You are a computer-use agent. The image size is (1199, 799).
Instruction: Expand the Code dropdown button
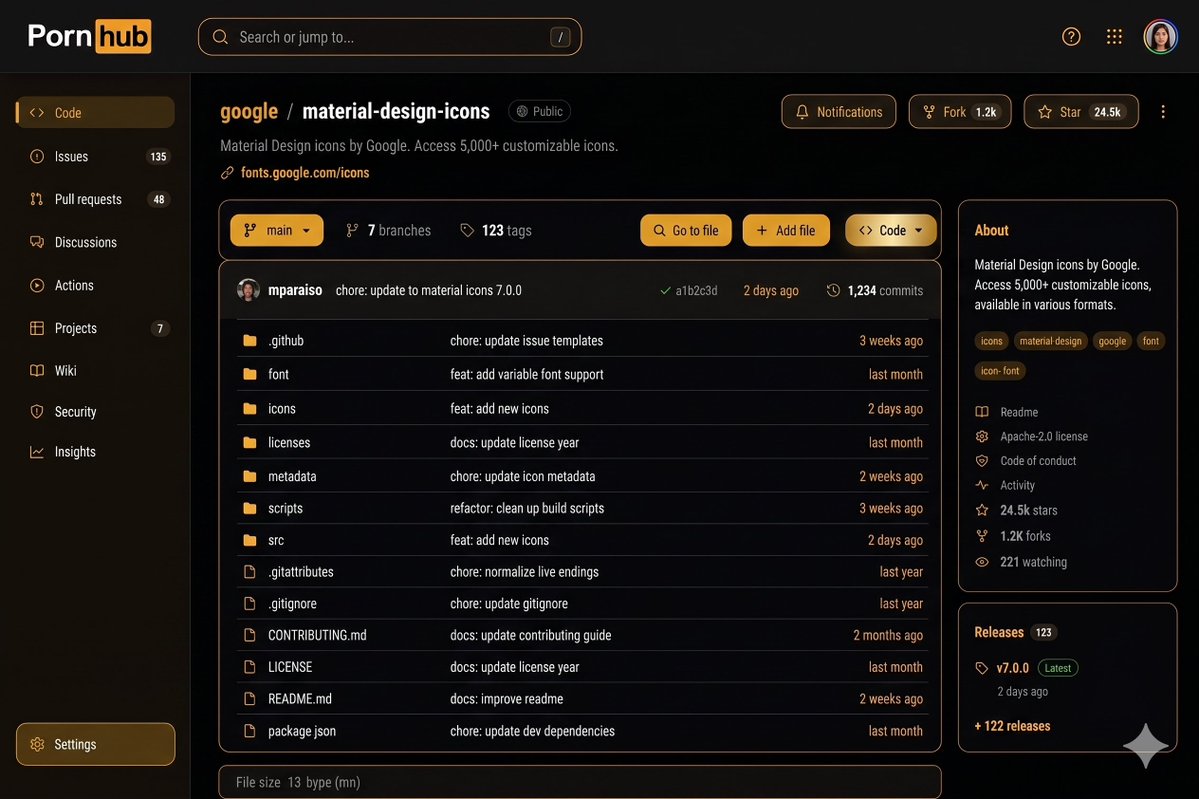tap(890, 230)
